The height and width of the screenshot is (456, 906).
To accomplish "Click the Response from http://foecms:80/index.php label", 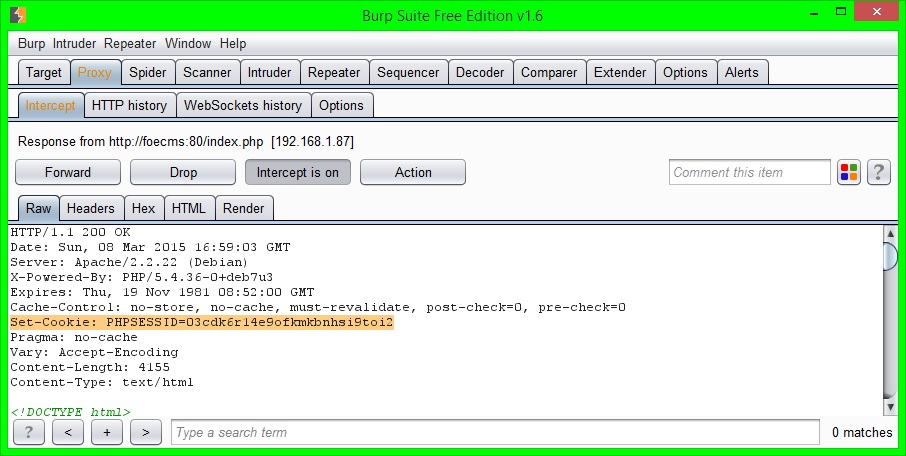I will [x=185, y=142].
